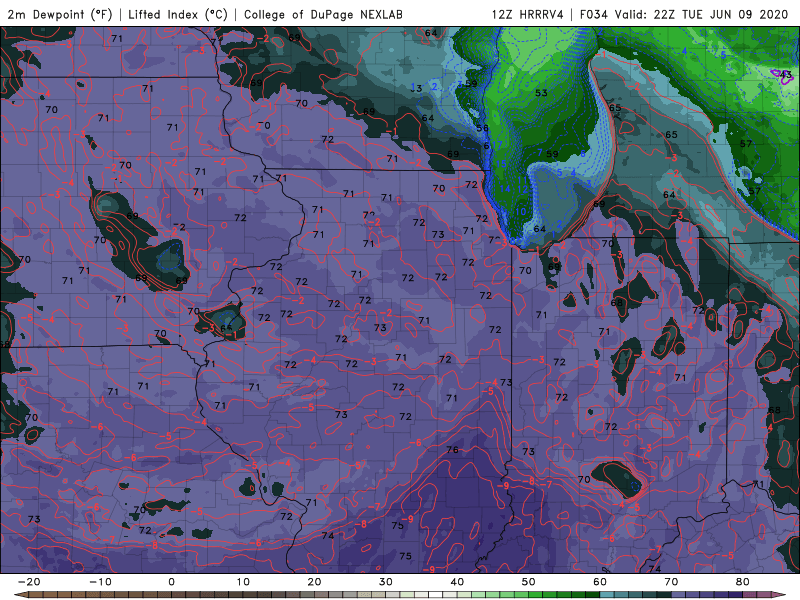
Task: Click the '80' color scale label
Action: click(x=743, y=582)
